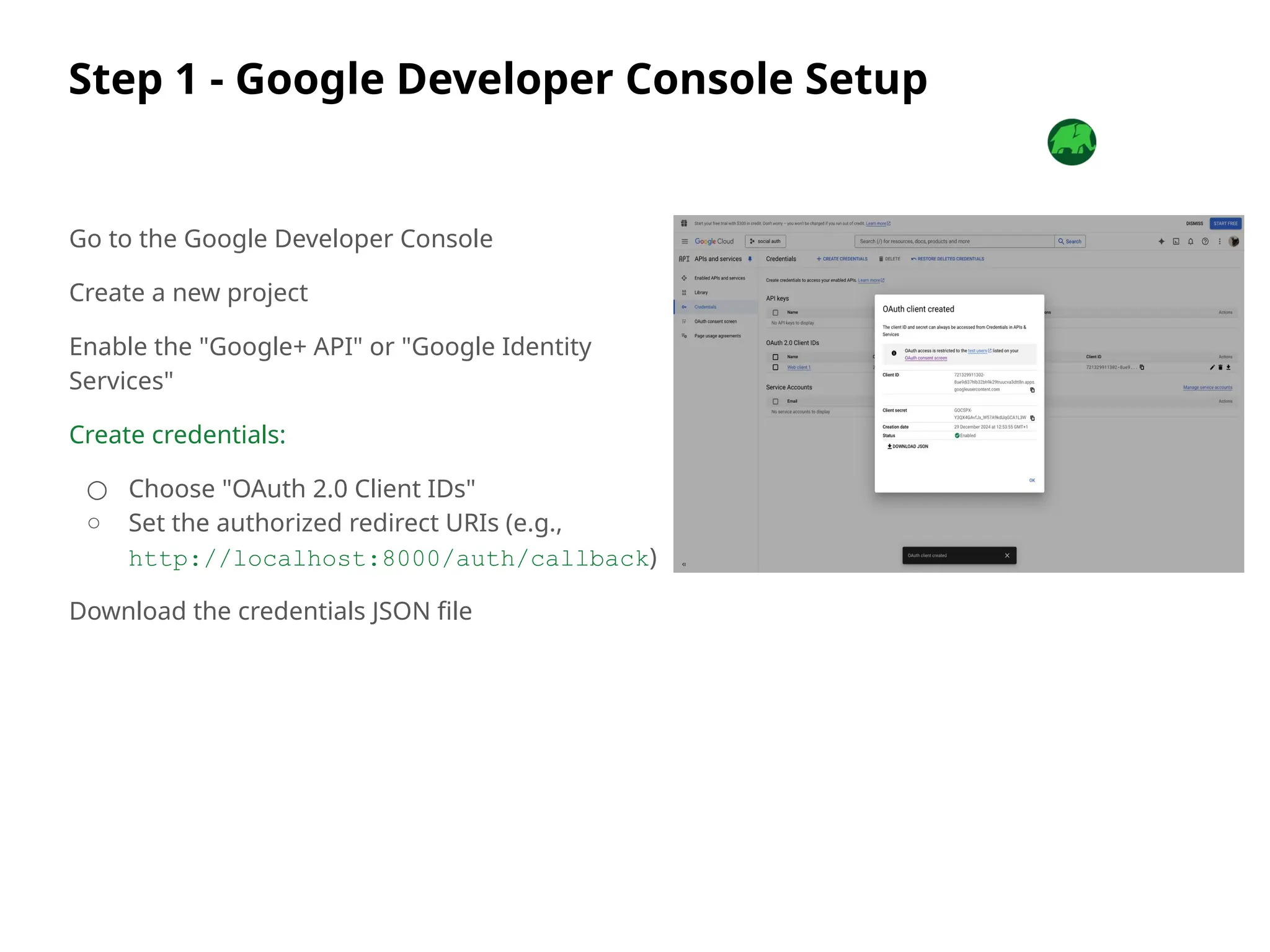Open the Google Cloud hamburger navigation menu

685,241
